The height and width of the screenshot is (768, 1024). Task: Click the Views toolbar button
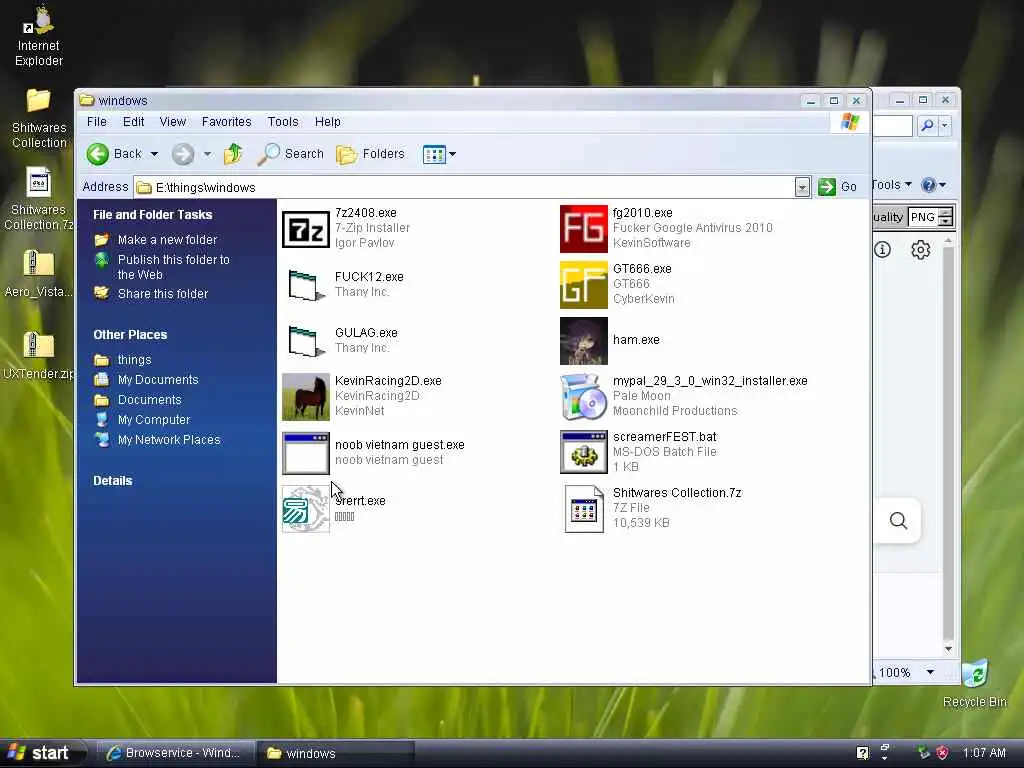point(434,155)
